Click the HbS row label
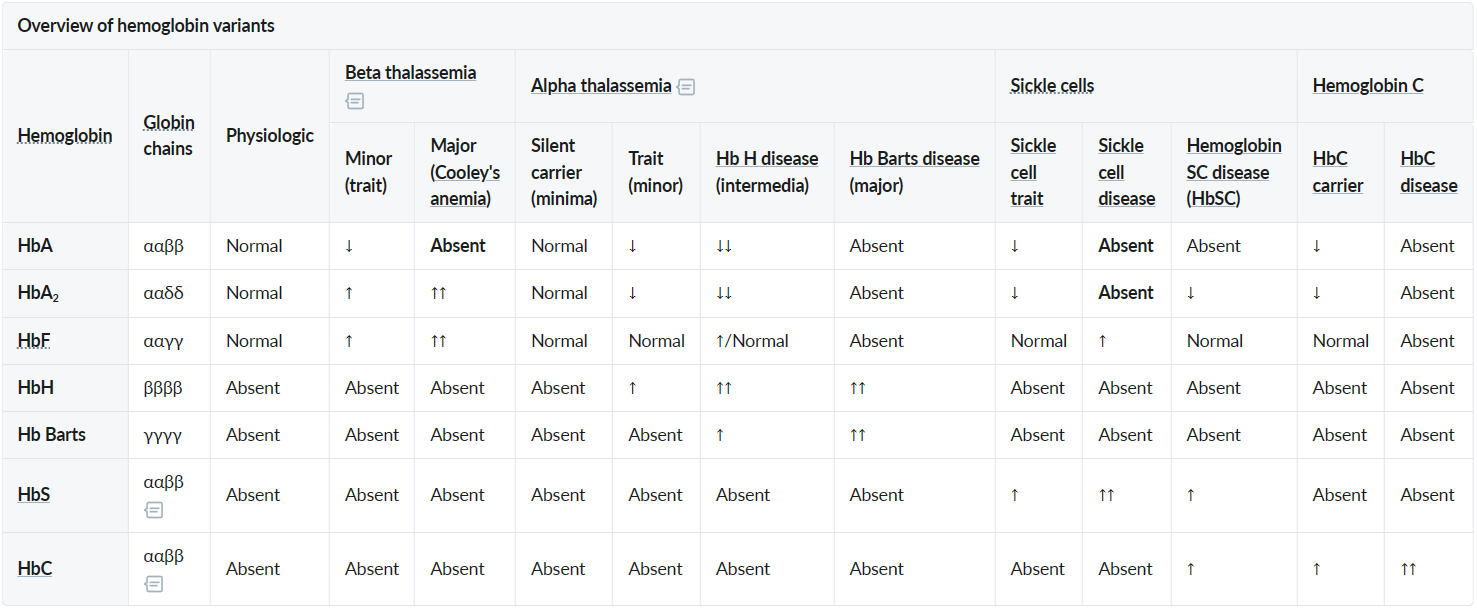 (x=34, y=495)
